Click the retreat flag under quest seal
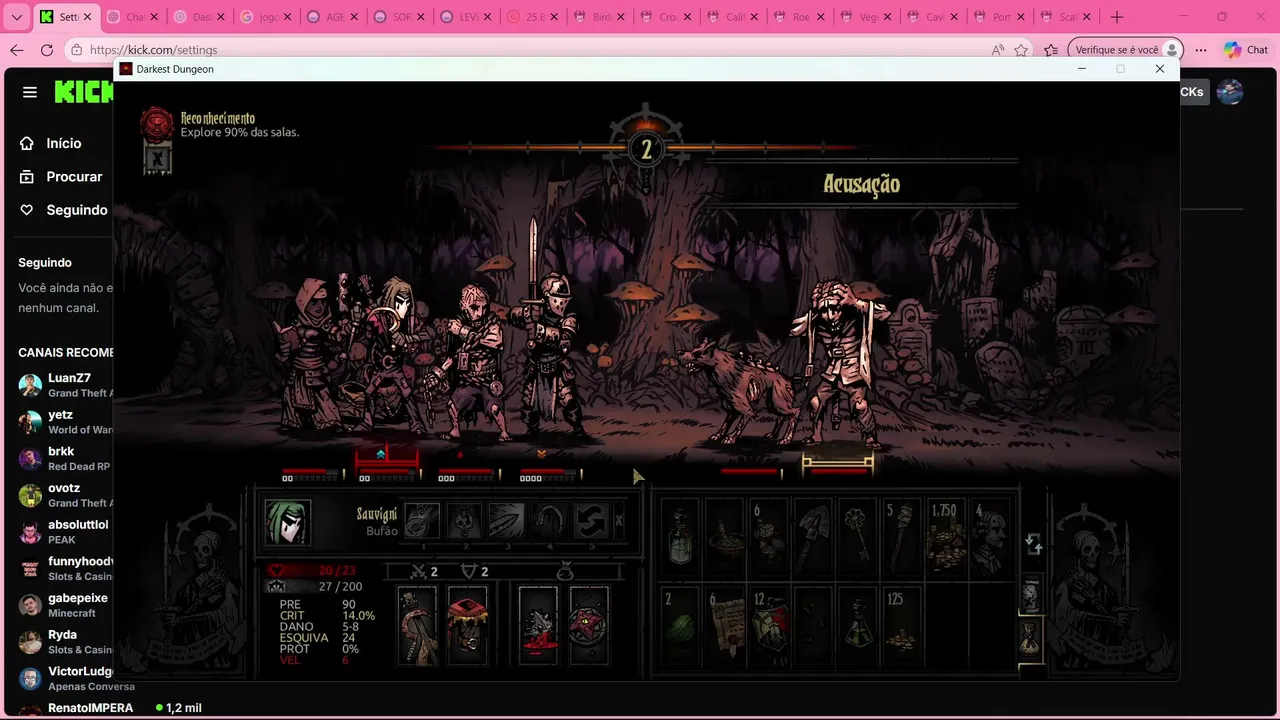 157,158
